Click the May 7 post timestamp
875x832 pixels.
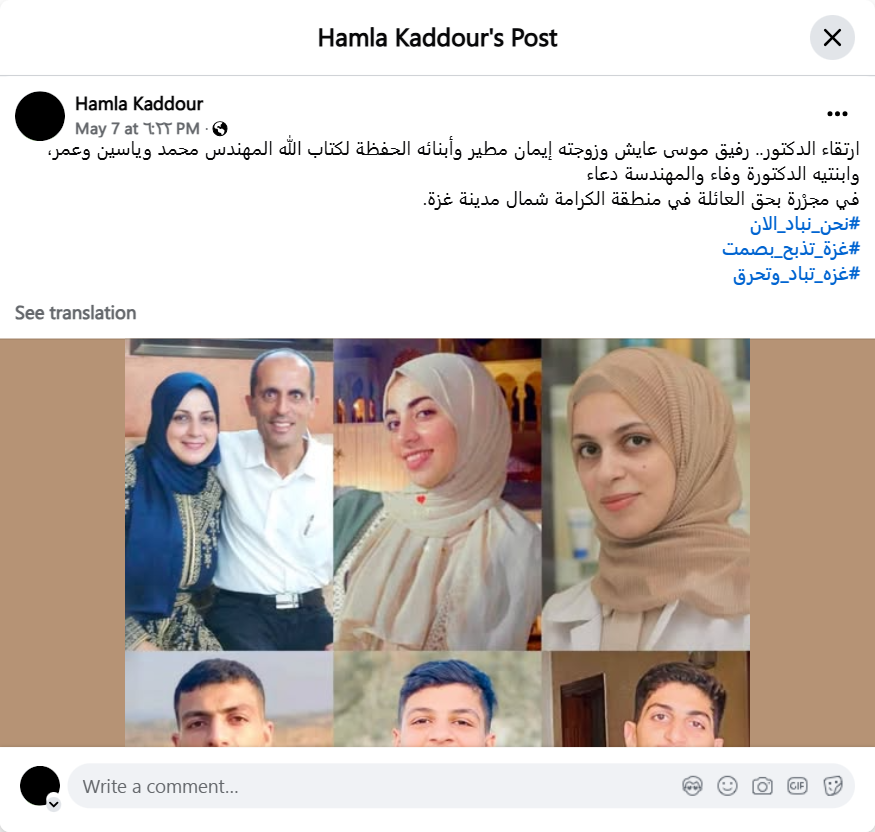(137, 129)
